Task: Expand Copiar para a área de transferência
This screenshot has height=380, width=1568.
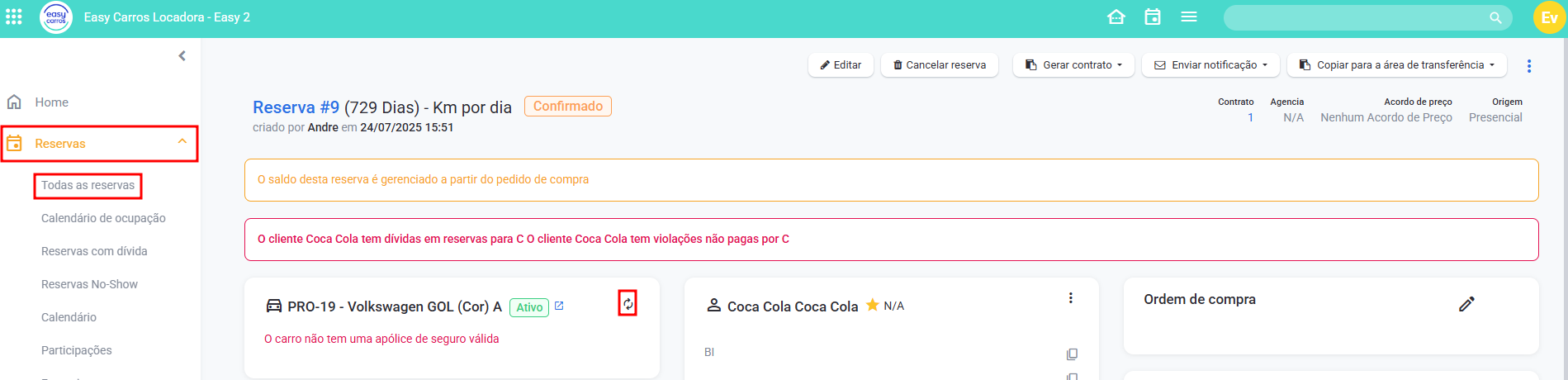Action: (x=1397, y=65)
